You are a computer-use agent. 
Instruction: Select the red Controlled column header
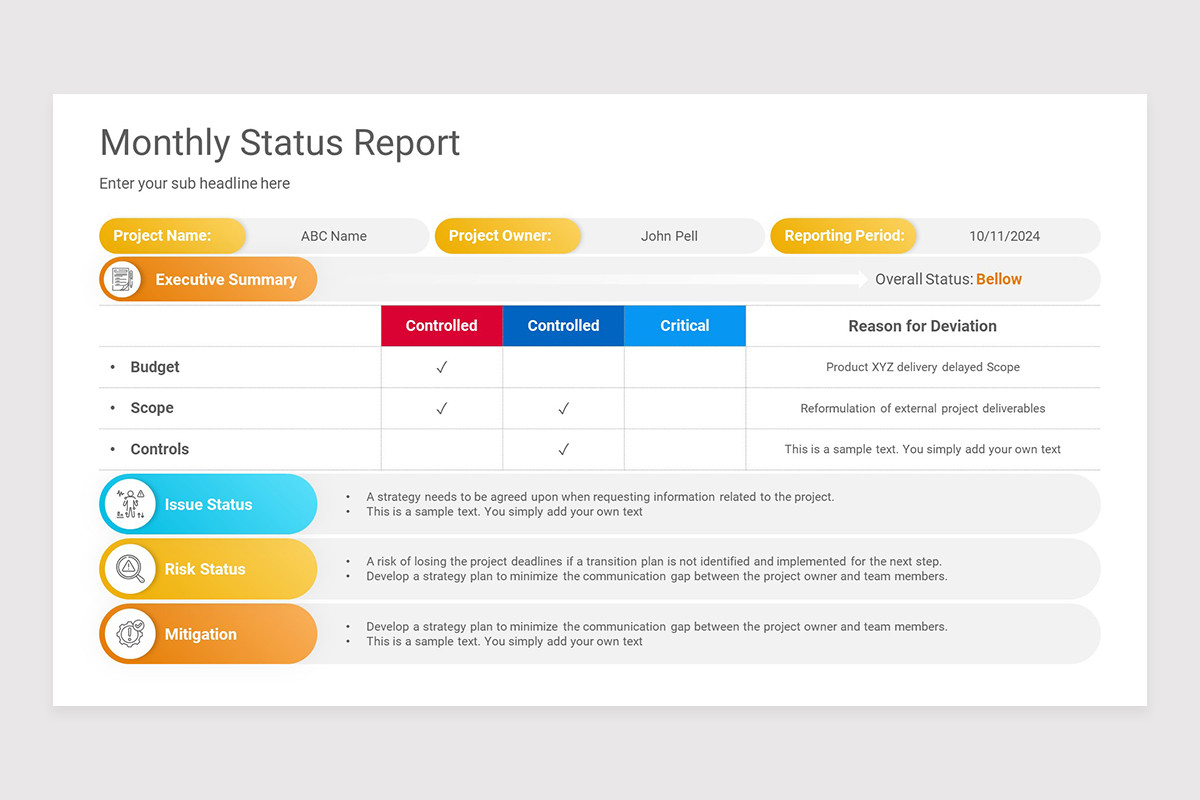click(441, 325)
